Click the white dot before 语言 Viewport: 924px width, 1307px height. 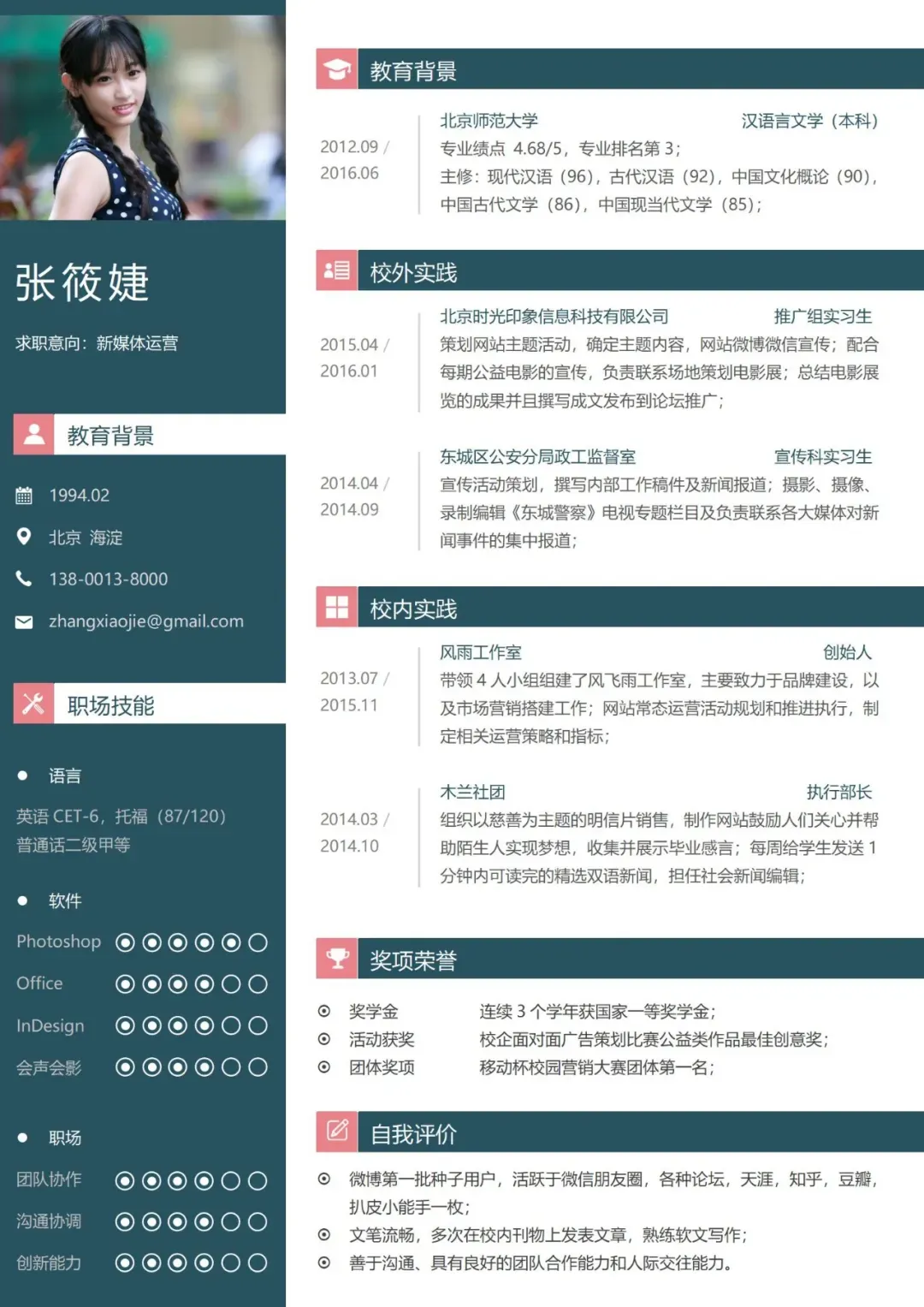[23, 775]
